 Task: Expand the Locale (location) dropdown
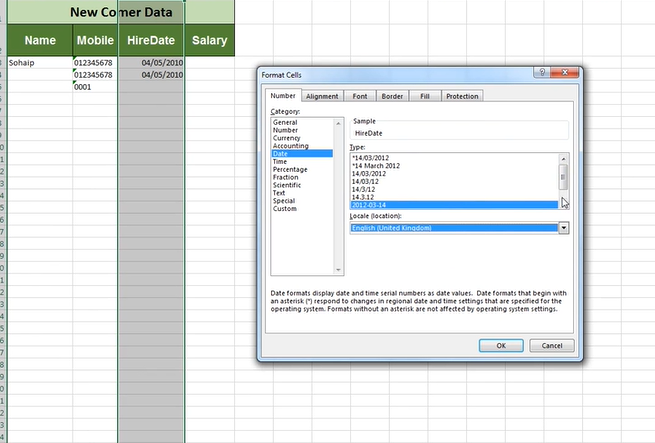[x=563, y=228]
